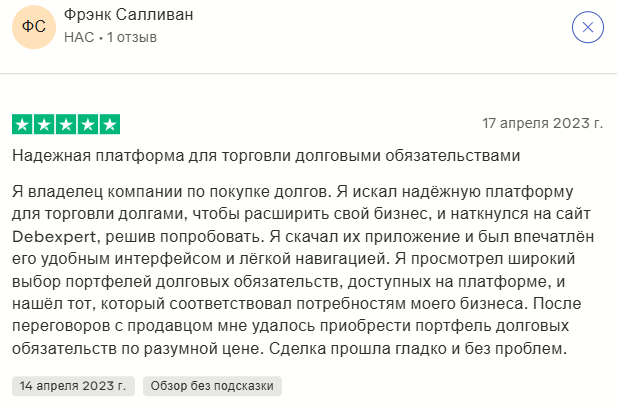This screenshot has width=617, height=407.
Task: Click the "1 отзыв" review count
Action: 132,38
